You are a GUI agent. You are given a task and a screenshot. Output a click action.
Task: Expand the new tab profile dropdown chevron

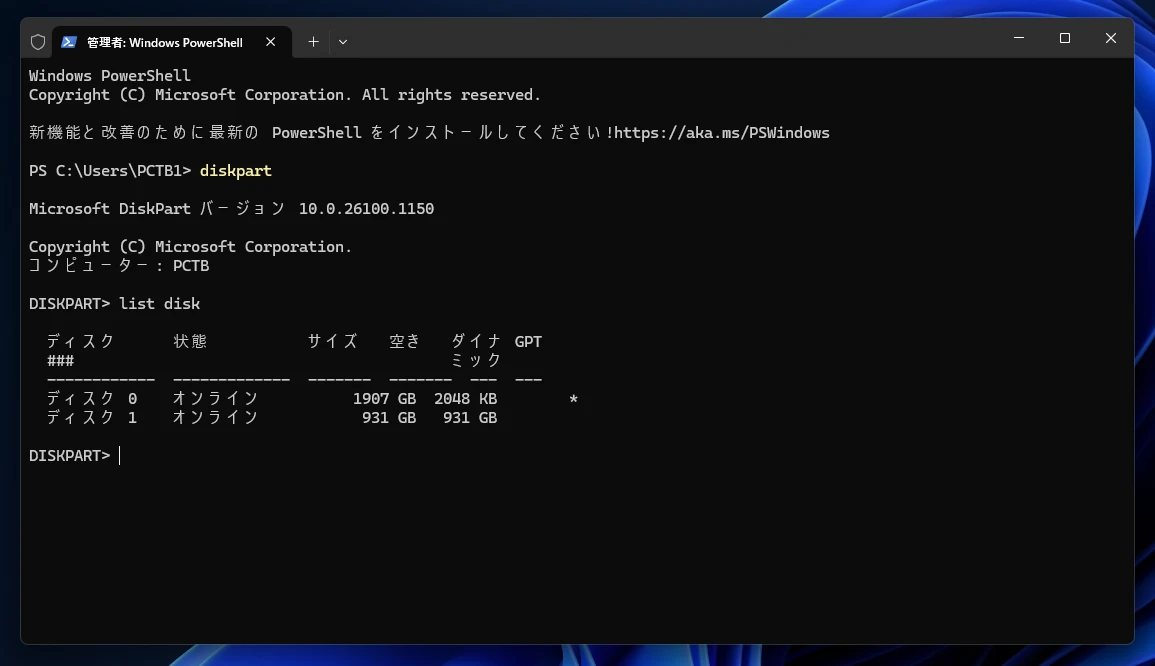343,42
